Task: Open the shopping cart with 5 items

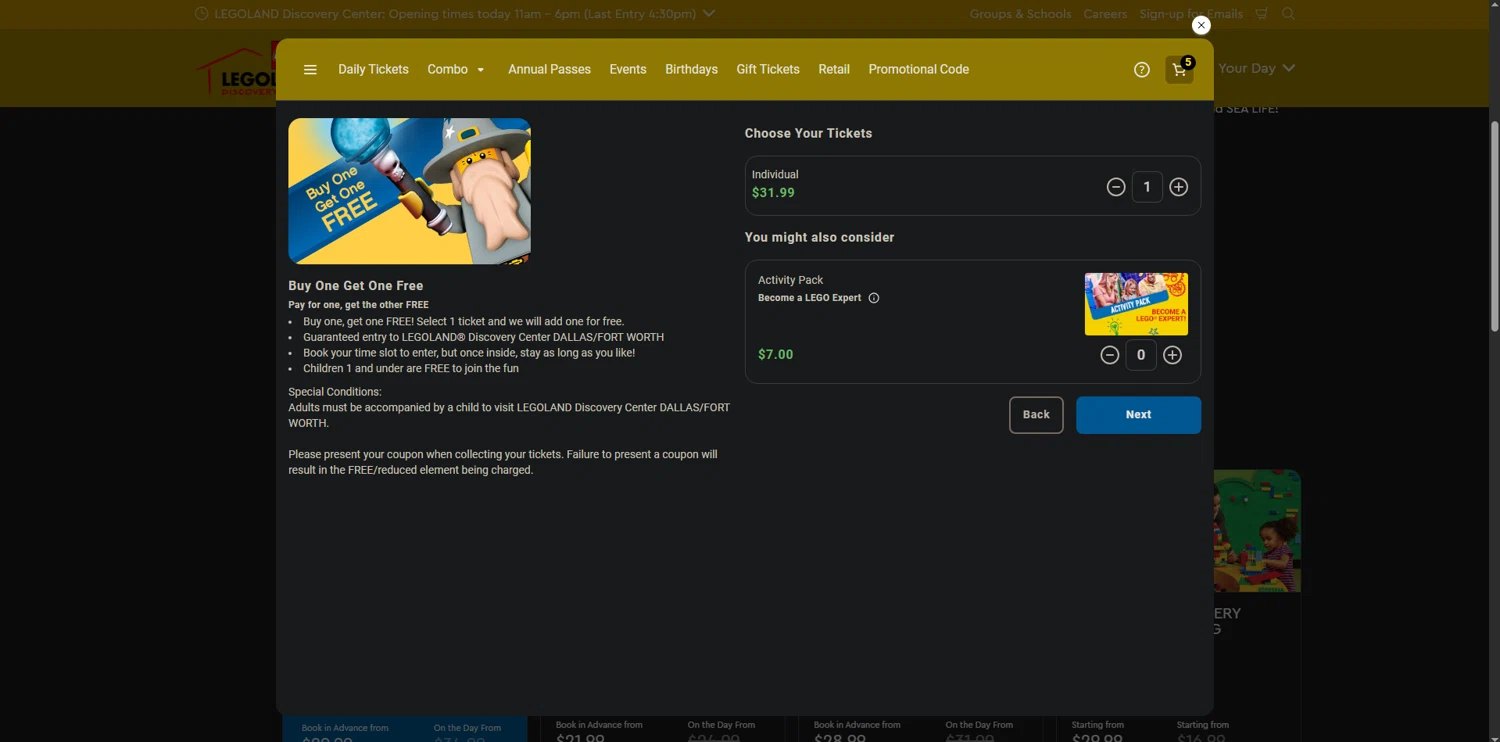Action: click(x=1180, y=70)
